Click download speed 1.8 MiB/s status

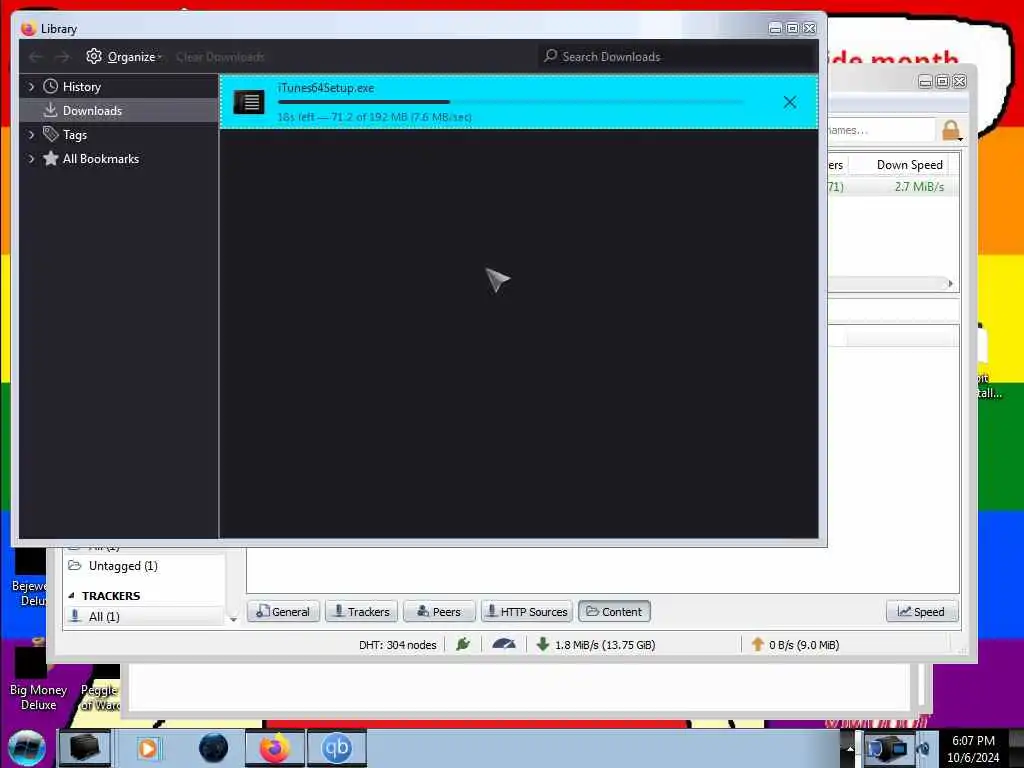[605, 645]
